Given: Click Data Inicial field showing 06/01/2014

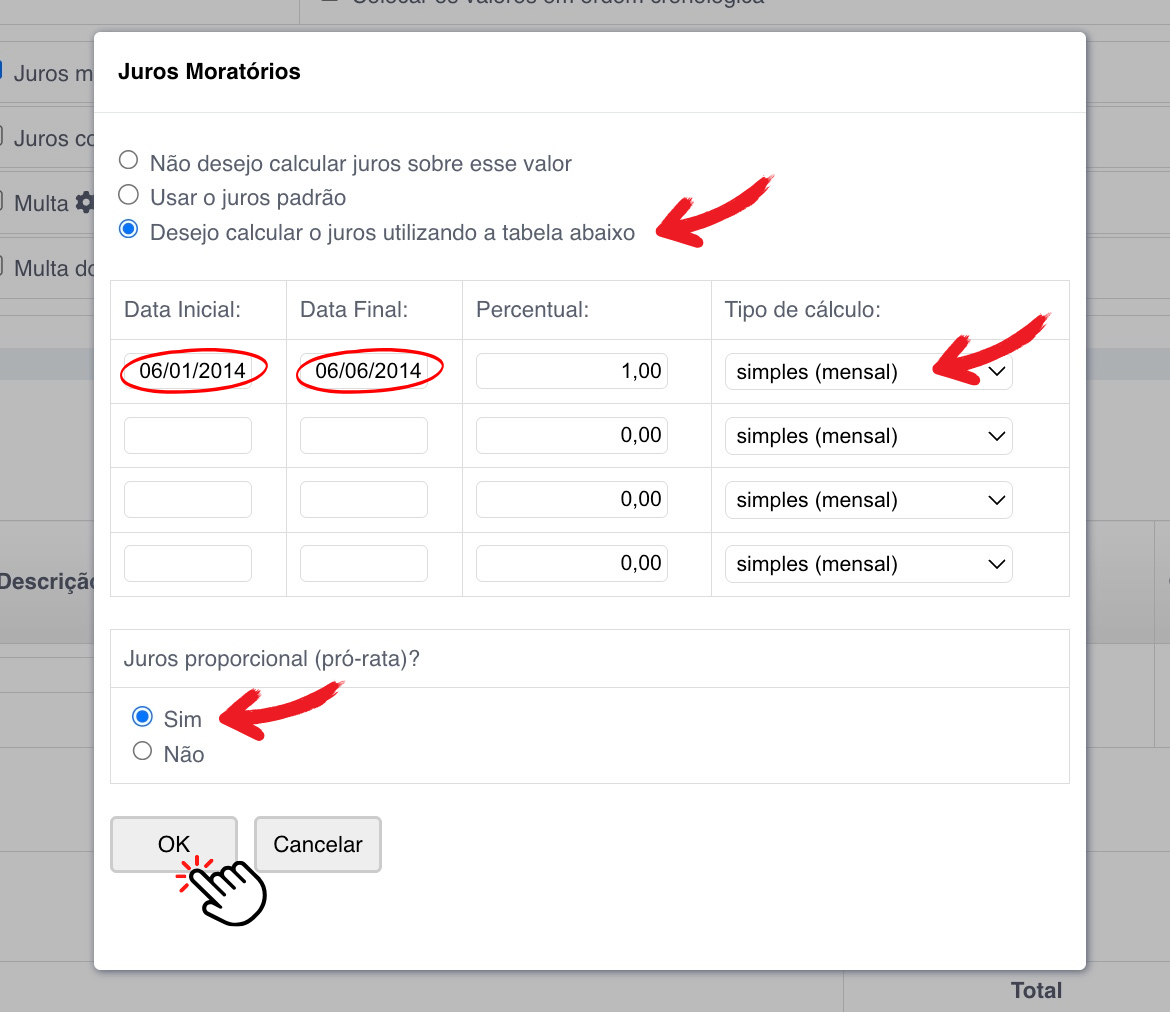Looking at the screenshot, I should tap(188, 372).
